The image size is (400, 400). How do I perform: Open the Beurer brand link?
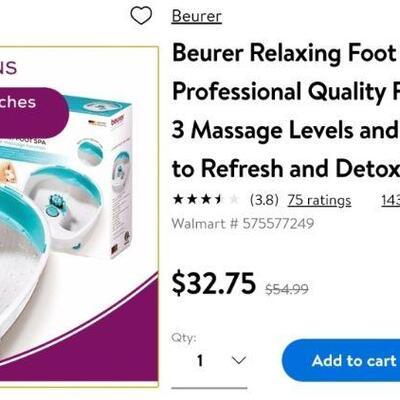pyautogui.click(x=196, y=16)
